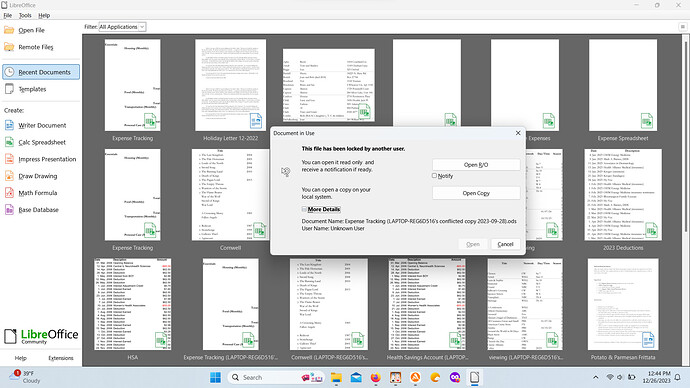Select the Holiday Letter 12-2022 thumbnail
This screenshot has height=388, width=690.
click(x=231, y=85)
